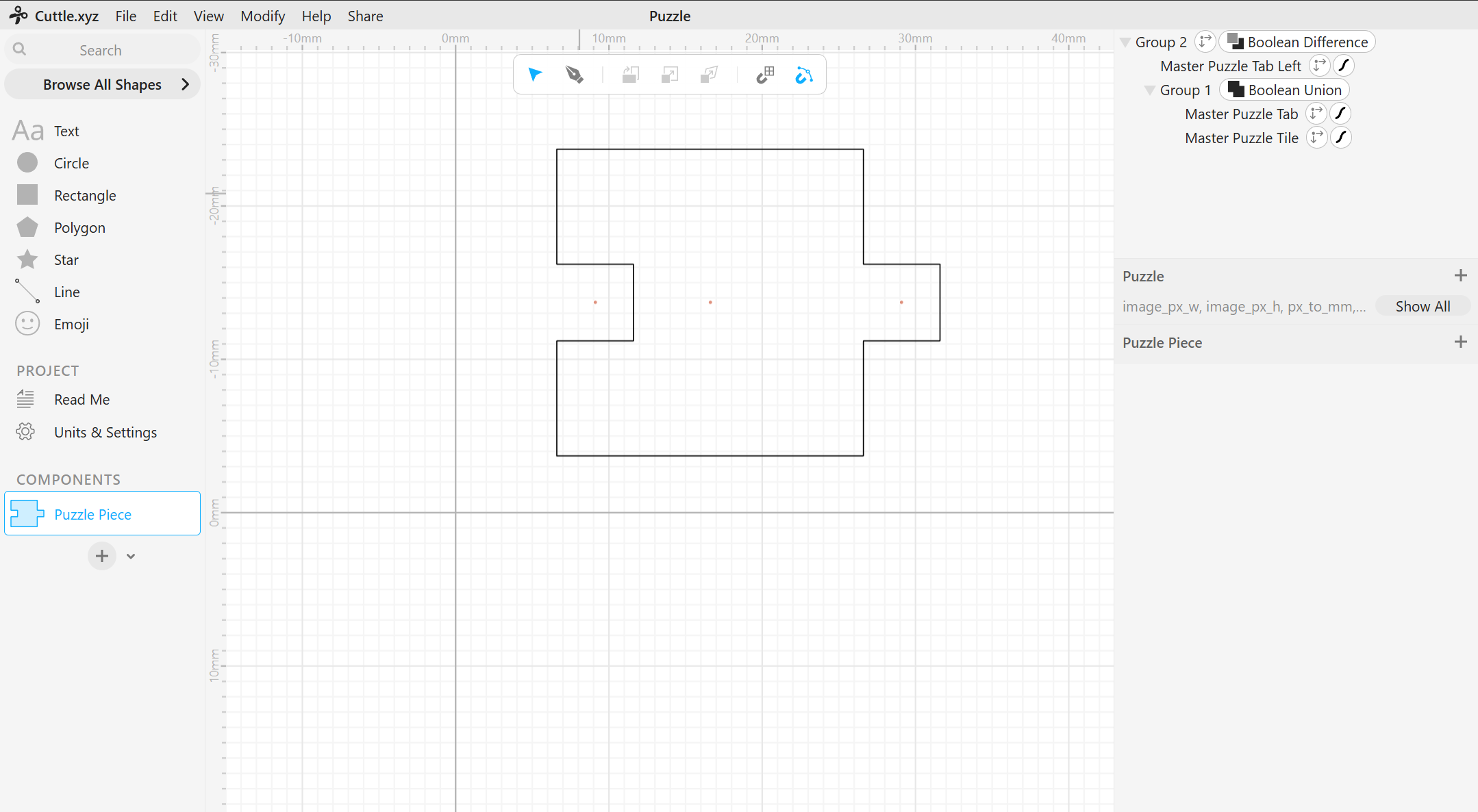The image size is (1478, 812).
Task: Select the Puzzle Piece component
Action: pyautogui.click(x=102, y=513)
